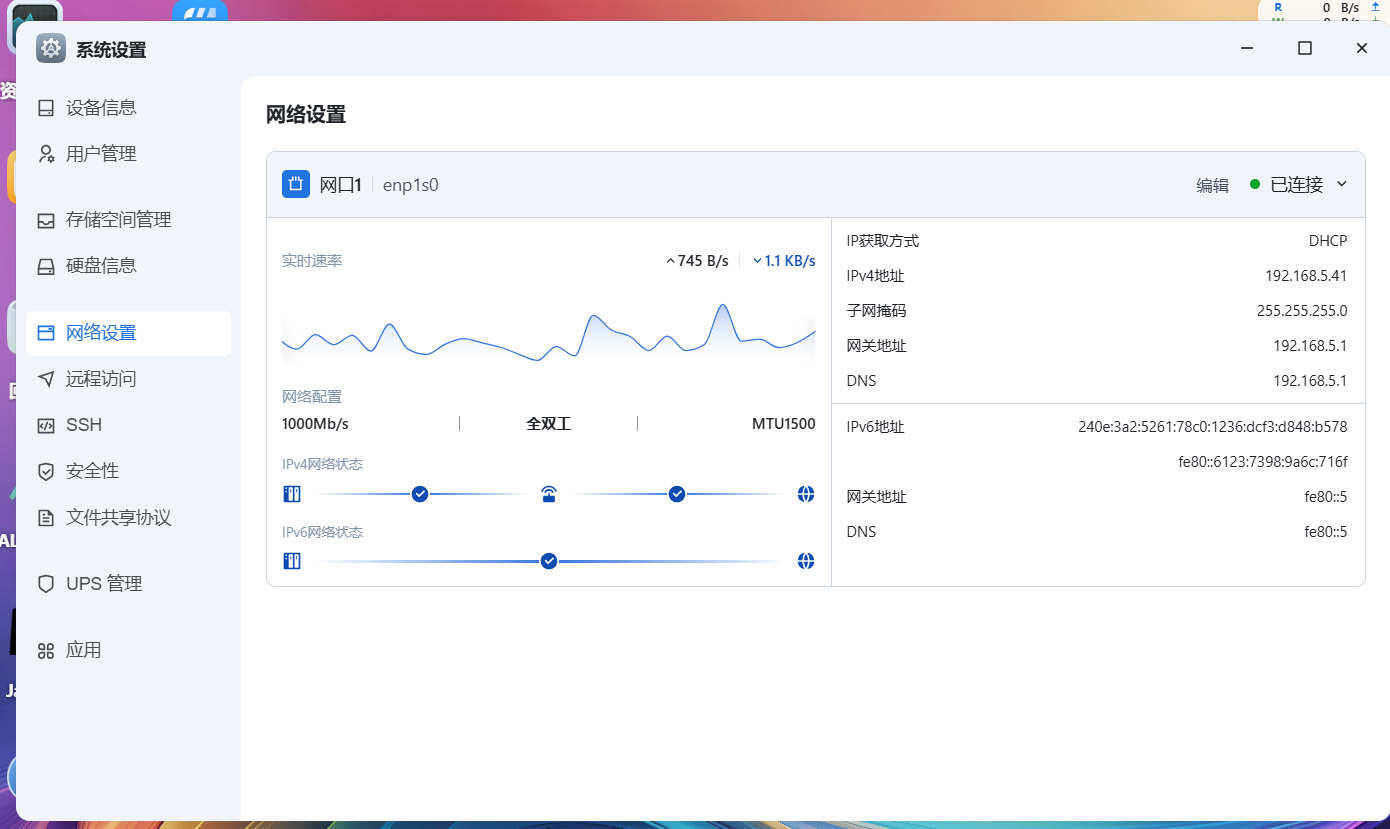Screen dimensions: 1390x829
Task: Click the real-time speed chart
Action: 549,331
